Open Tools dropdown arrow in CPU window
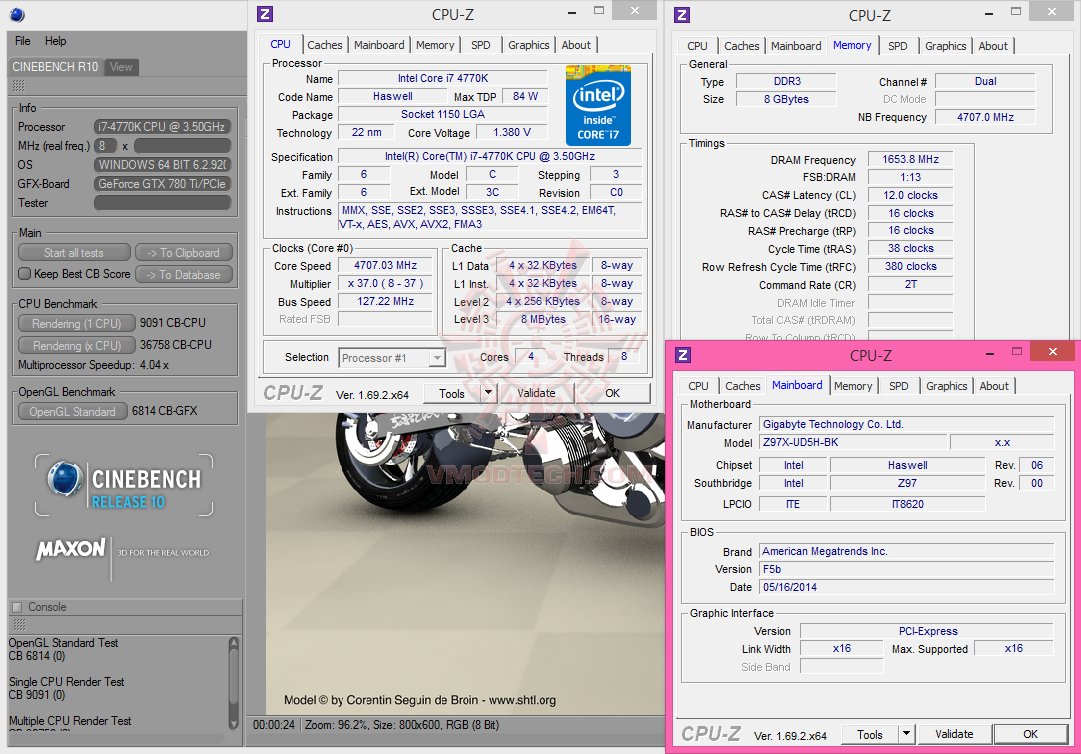 pyautogui.click(x=488, y=394)
